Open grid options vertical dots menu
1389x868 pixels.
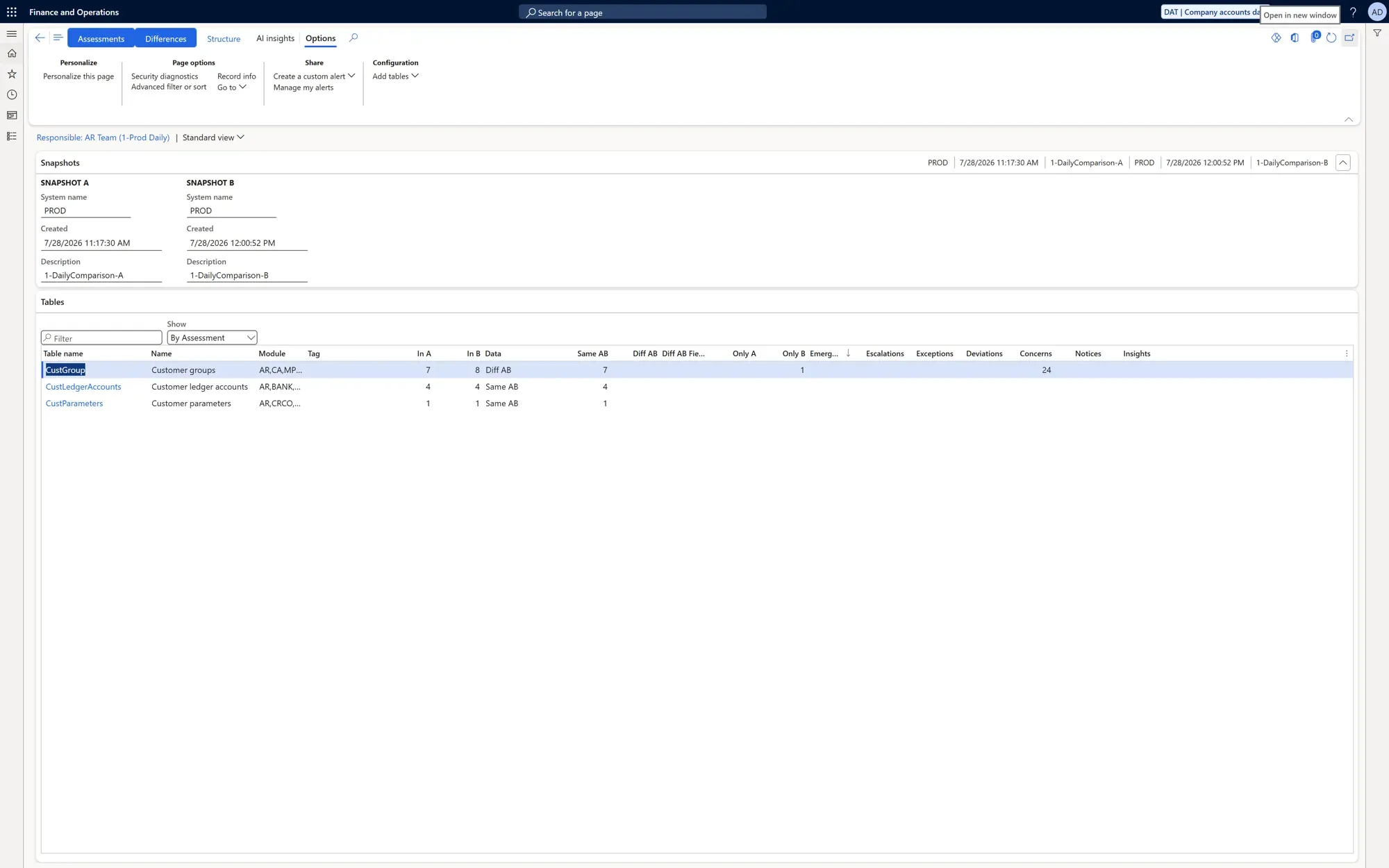pyautogui.click(x=1347, y=353)
